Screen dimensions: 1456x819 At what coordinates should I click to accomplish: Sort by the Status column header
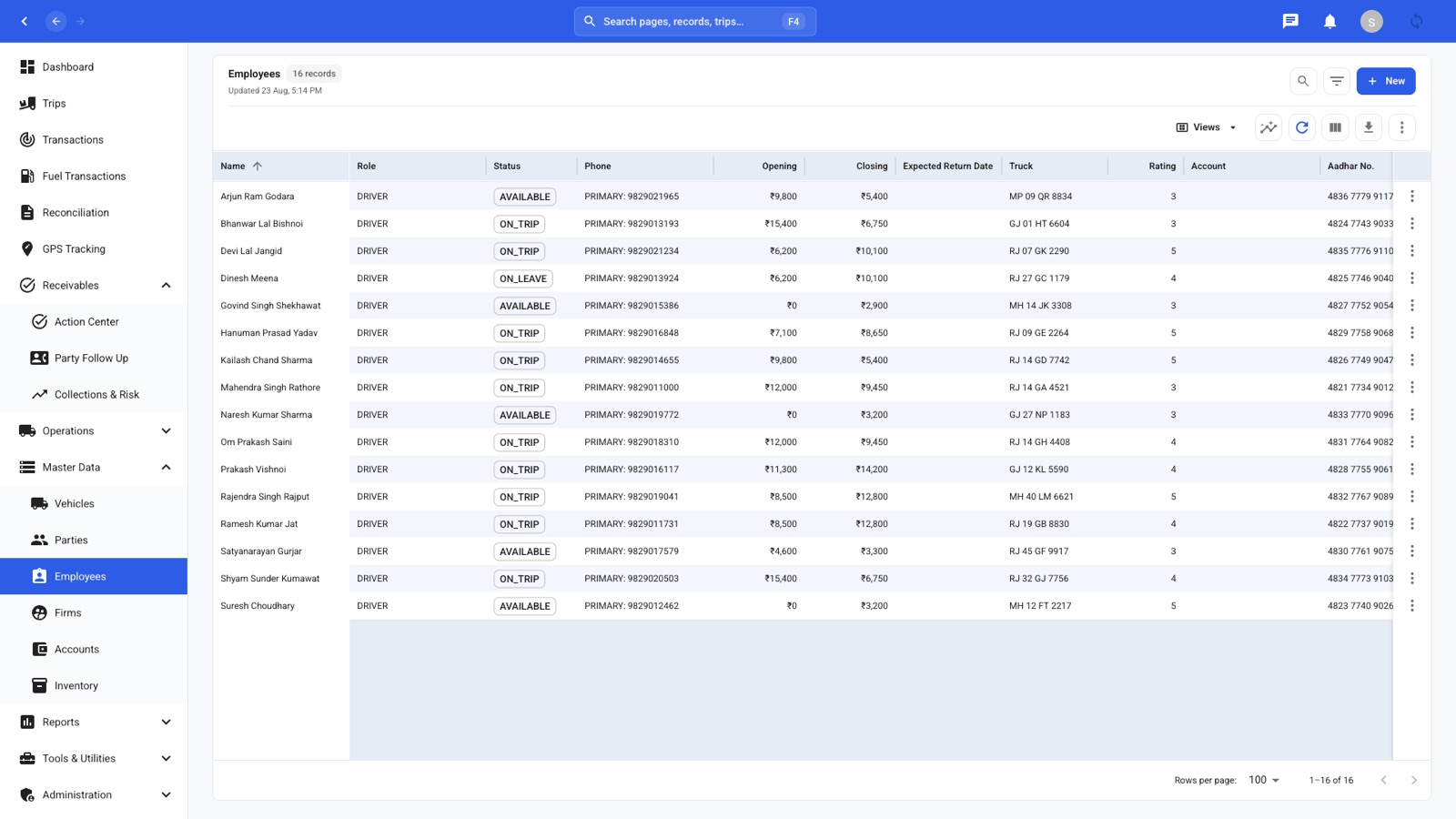click(507, 167)
